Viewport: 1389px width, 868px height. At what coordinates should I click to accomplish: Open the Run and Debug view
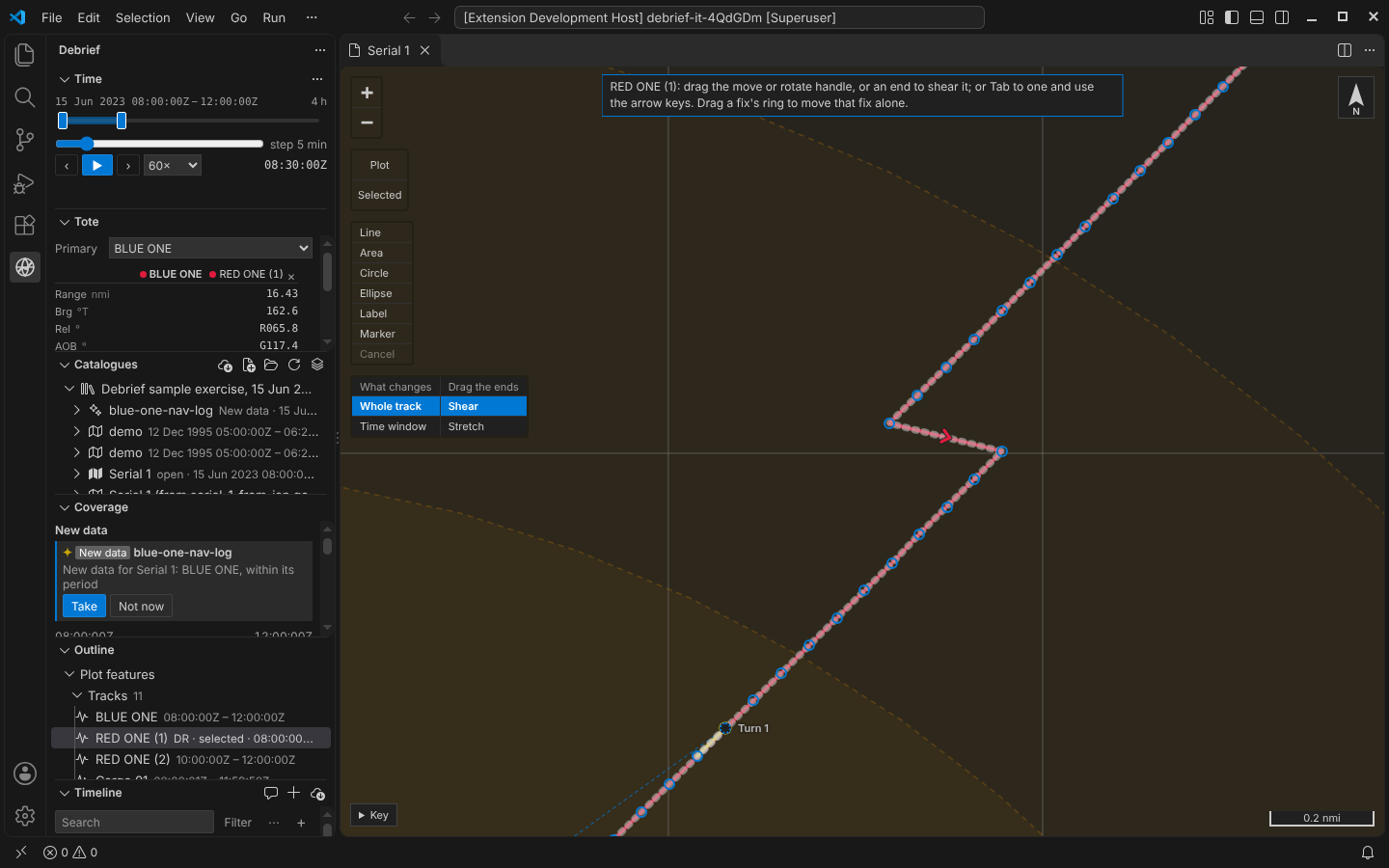(25, 182)
